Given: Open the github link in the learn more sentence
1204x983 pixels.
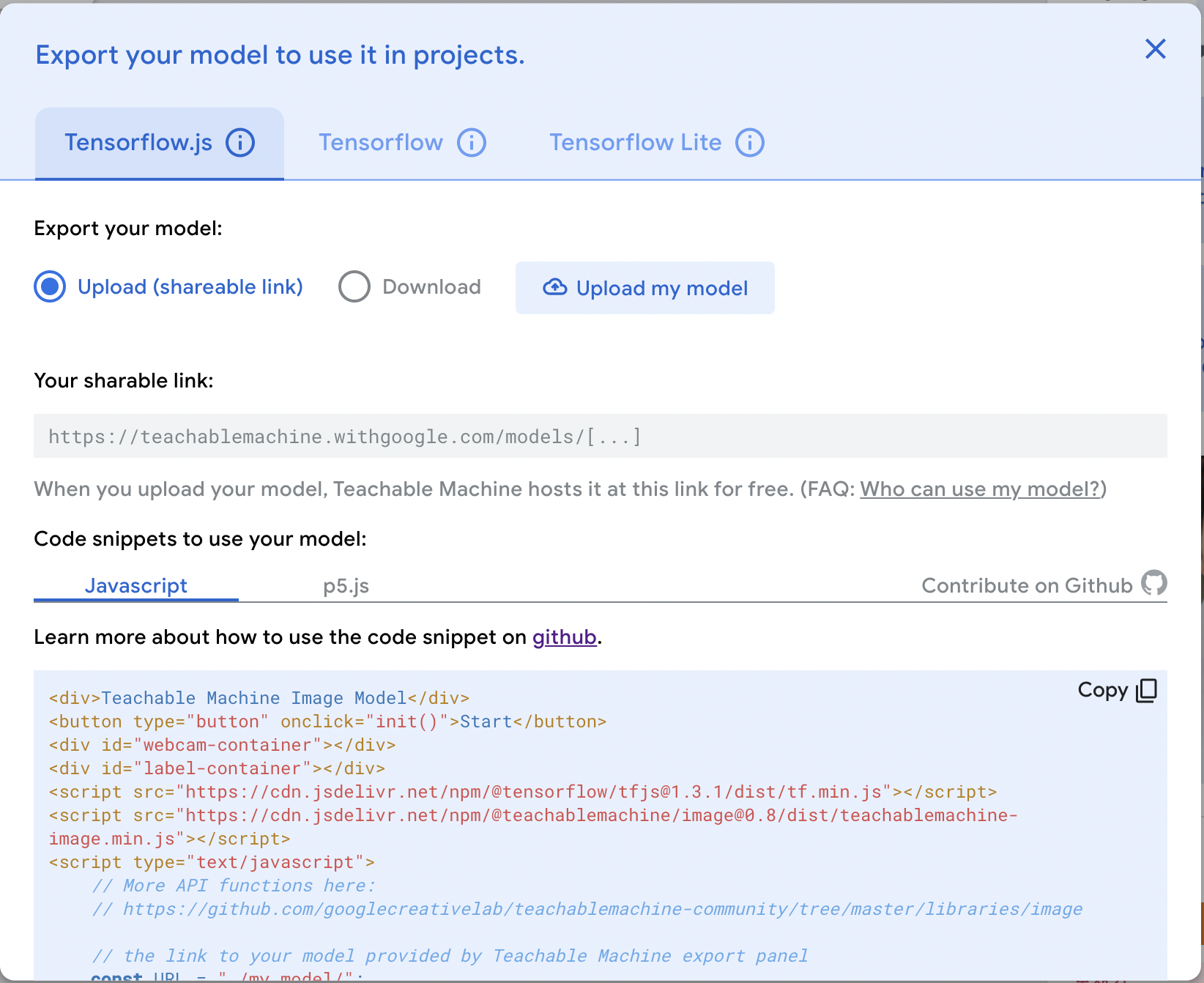Looking at the screenshot, I should click(x=565, y=637).
